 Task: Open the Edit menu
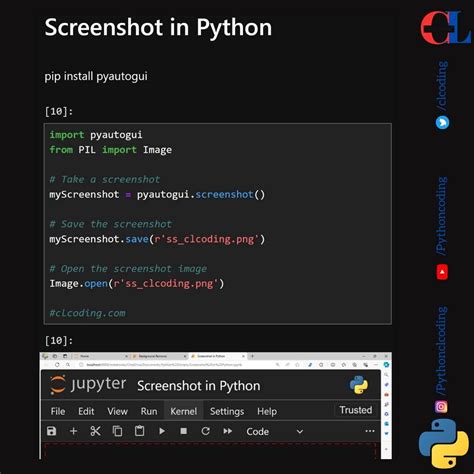[86, 411]
